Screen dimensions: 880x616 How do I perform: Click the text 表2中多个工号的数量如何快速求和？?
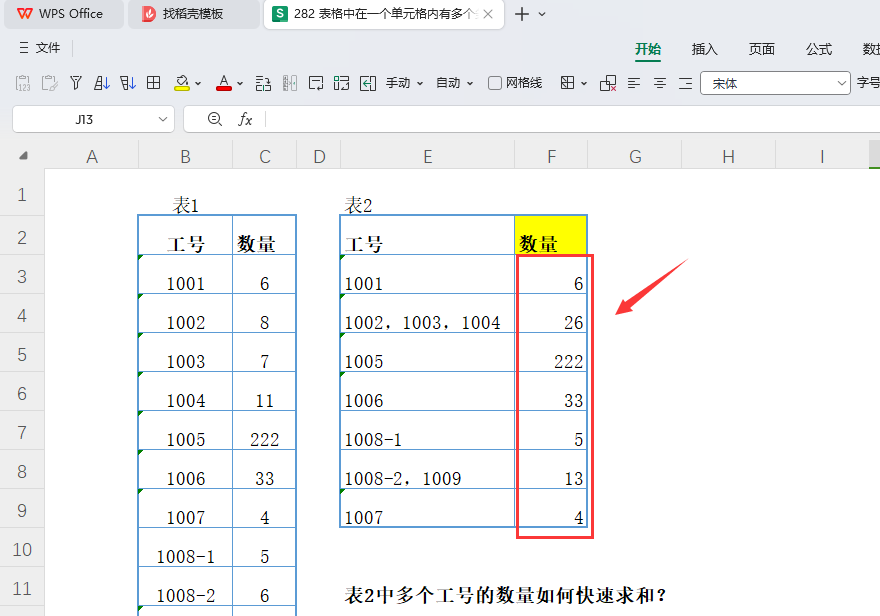[x=505, y=595]
